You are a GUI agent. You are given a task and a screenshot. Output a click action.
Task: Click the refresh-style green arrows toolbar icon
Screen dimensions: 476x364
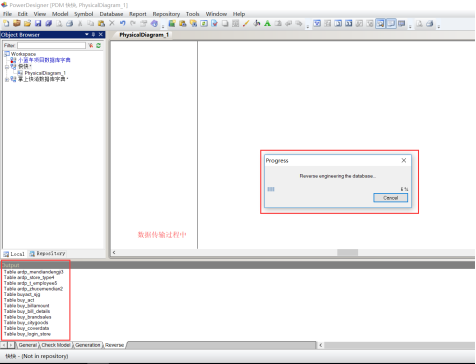(x=204, y=23)
